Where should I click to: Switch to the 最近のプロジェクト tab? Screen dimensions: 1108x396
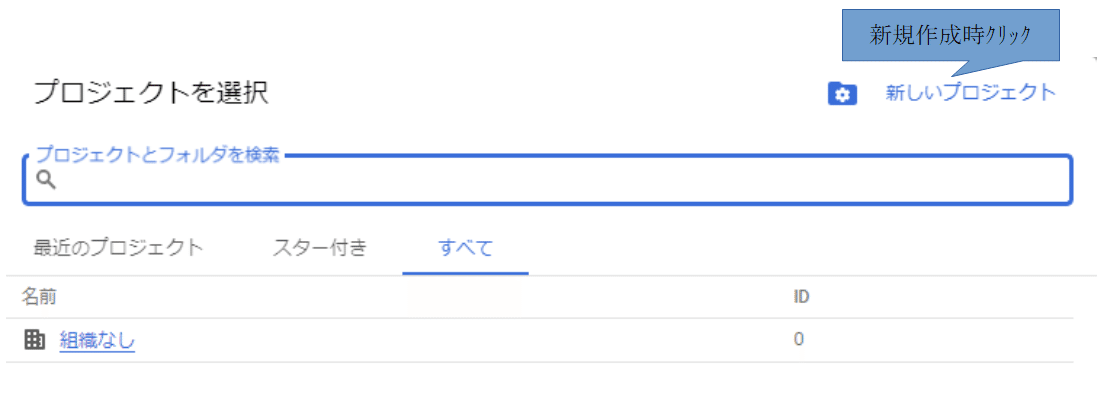click(119, 248)
